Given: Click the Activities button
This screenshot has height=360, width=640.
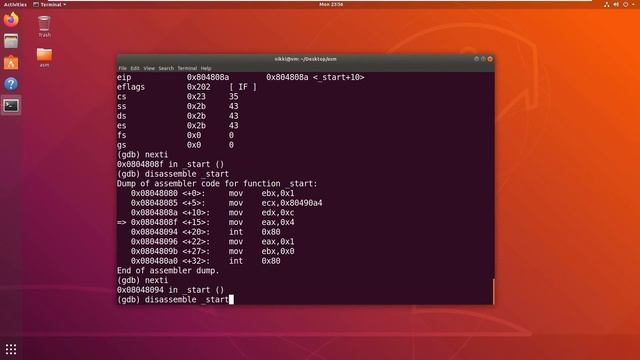Looking at the screenshot, I should 15,4.
